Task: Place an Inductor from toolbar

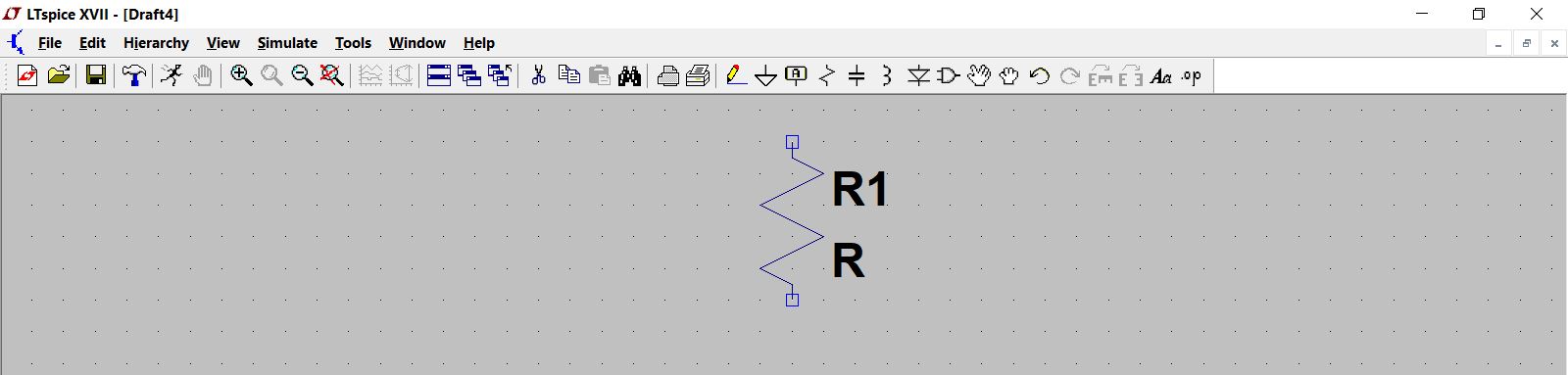Action: 887,75
